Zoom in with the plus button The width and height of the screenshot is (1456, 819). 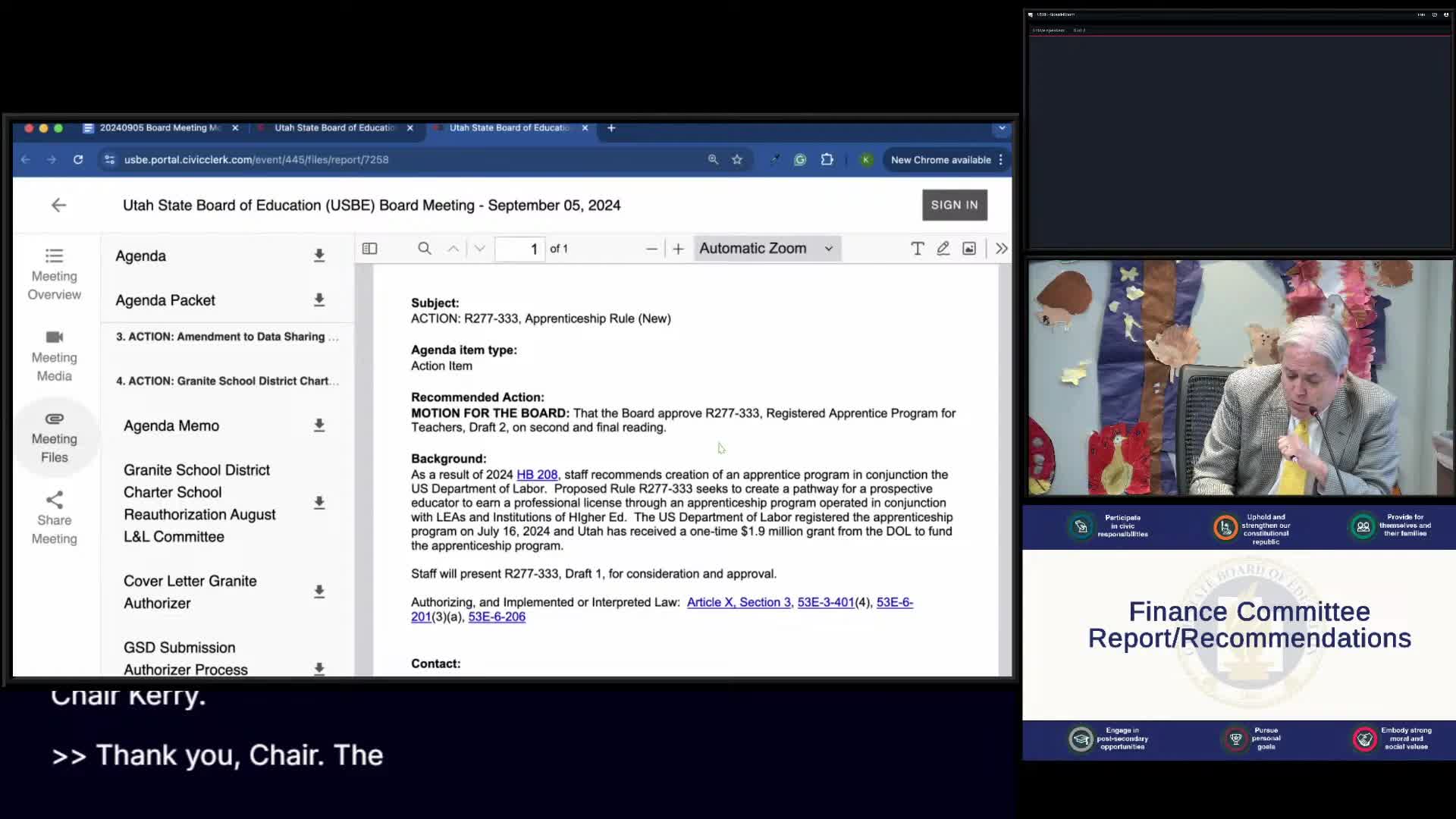678,249
